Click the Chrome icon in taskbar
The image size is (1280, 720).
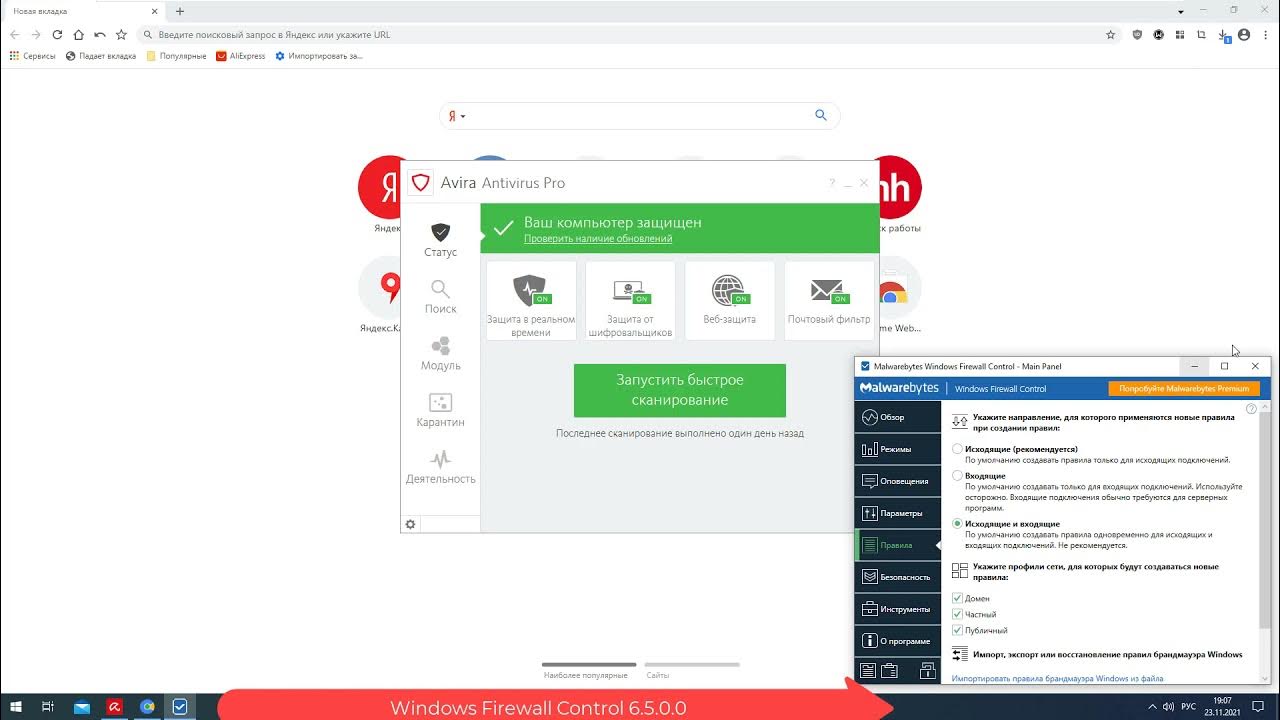(147, 706)
